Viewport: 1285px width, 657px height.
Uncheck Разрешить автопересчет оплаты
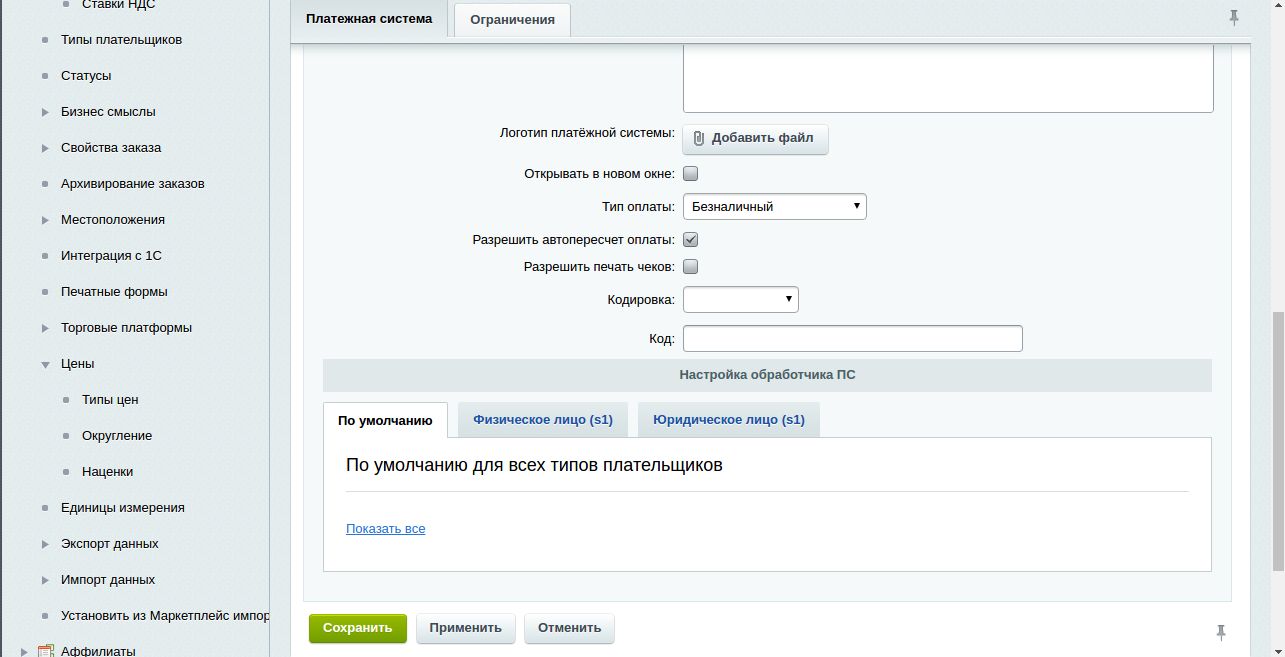point(690,240)
